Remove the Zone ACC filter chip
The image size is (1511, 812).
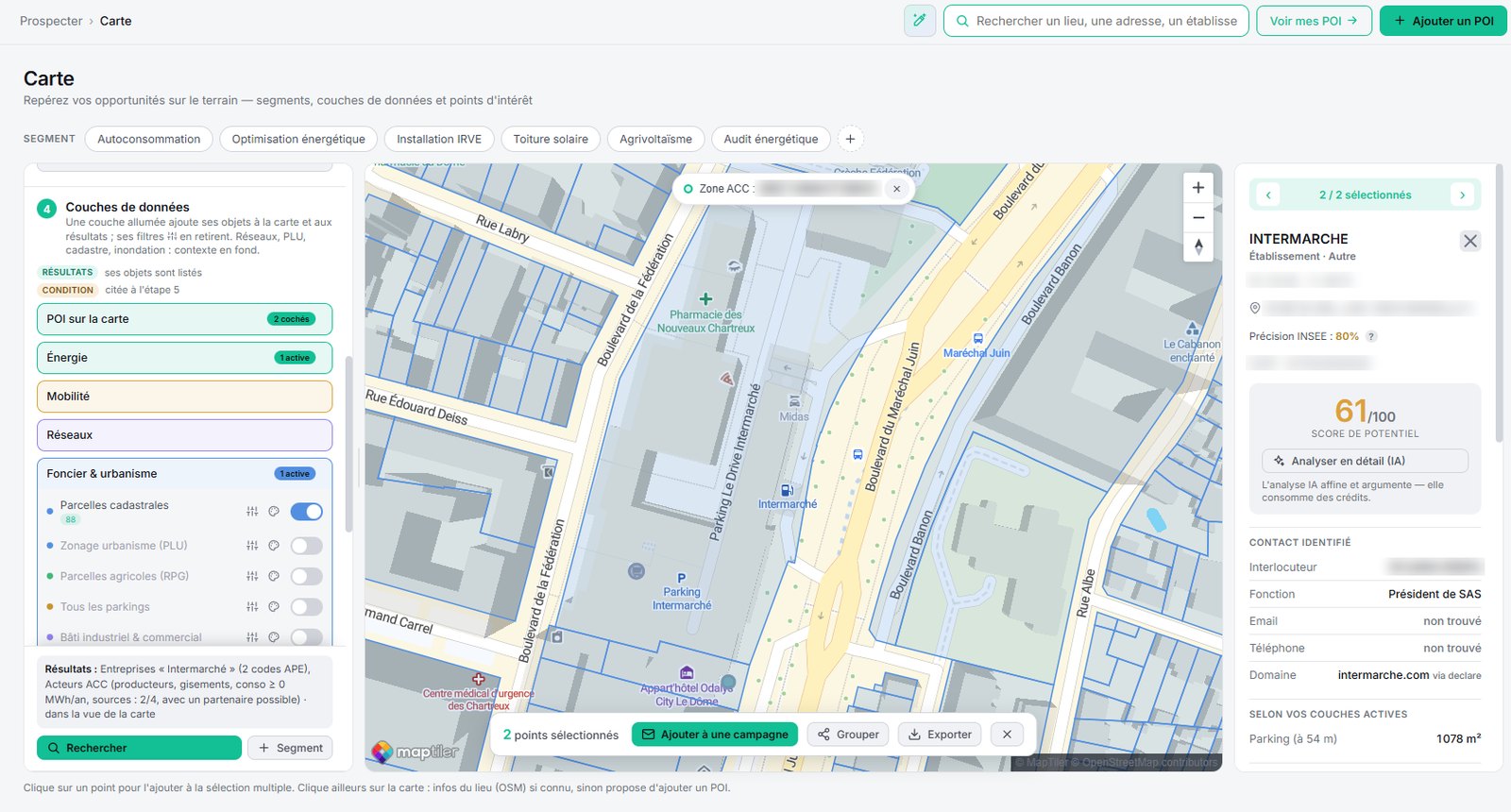[x=897, y=189]
